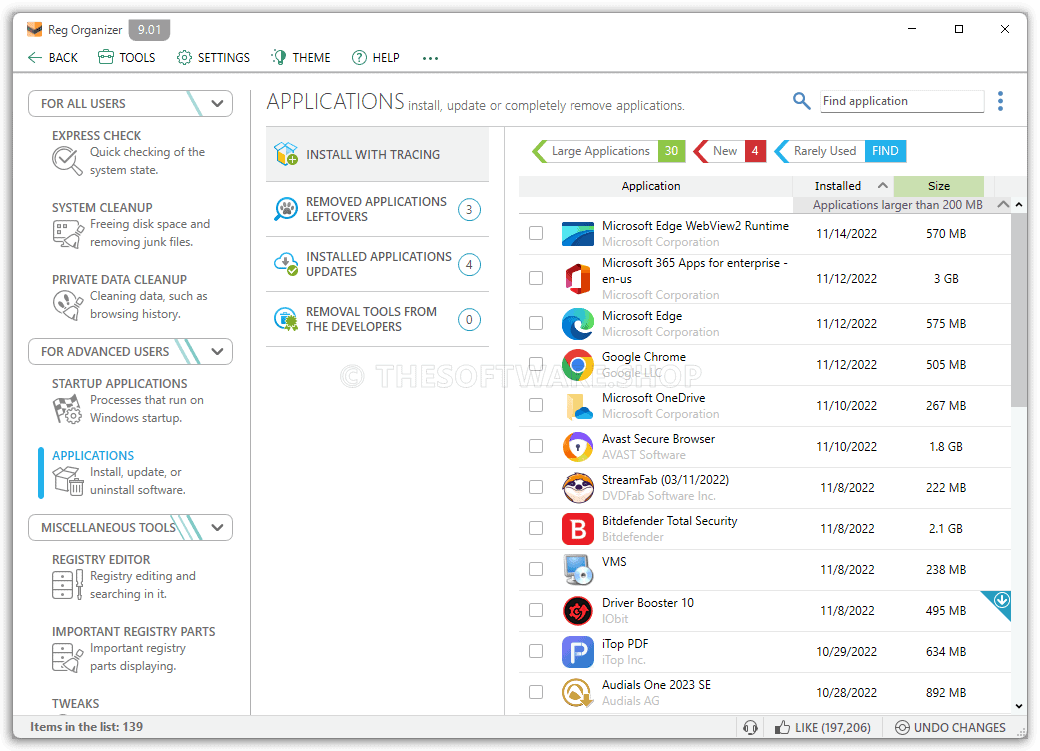Viewport: 1040px width, 751px height.
Task: Click the Express Check magnifier icon
Action: pyautogui.click(x=67, y=161)
